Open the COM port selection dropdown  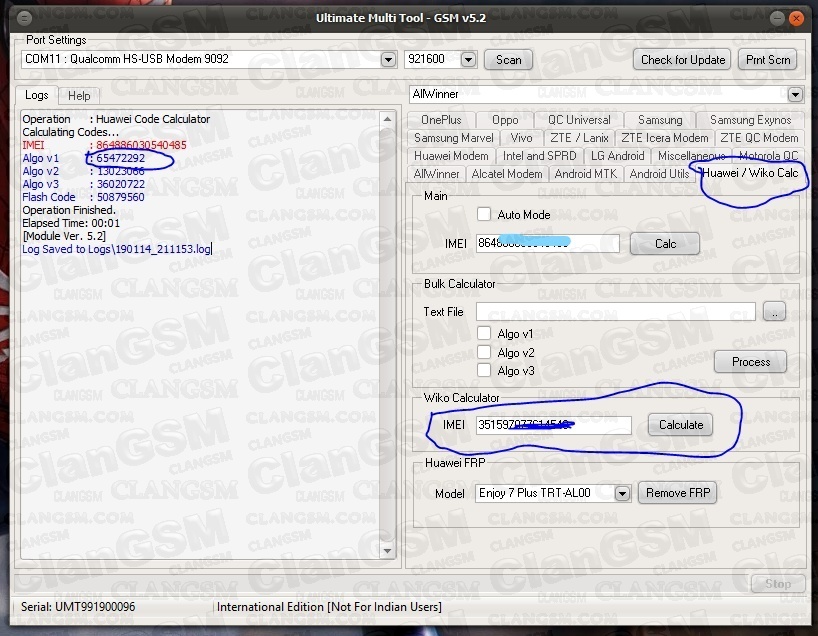[388, 59]
